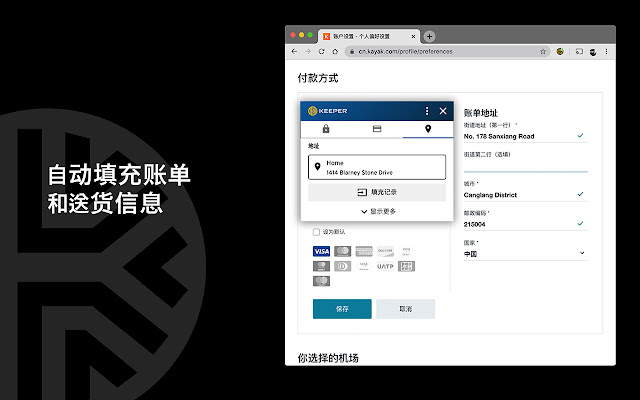This screenshot has width=640, height=400.
Task: Switch to the Keeper lock (logins) tab
Action: (x=326, y=129)
